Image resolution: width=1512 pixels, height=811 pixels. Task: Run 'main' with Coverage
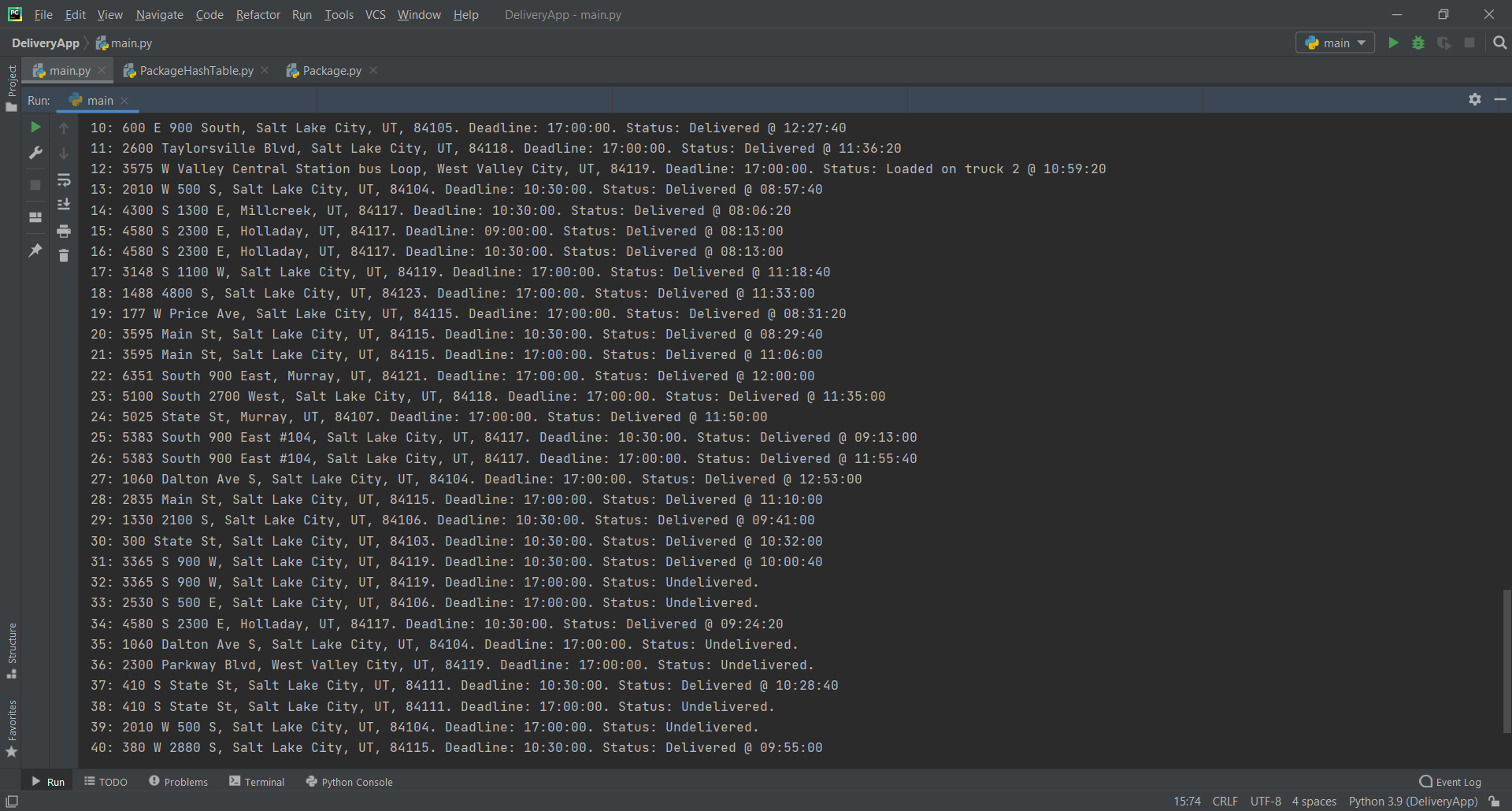[x=1445, y=43]
